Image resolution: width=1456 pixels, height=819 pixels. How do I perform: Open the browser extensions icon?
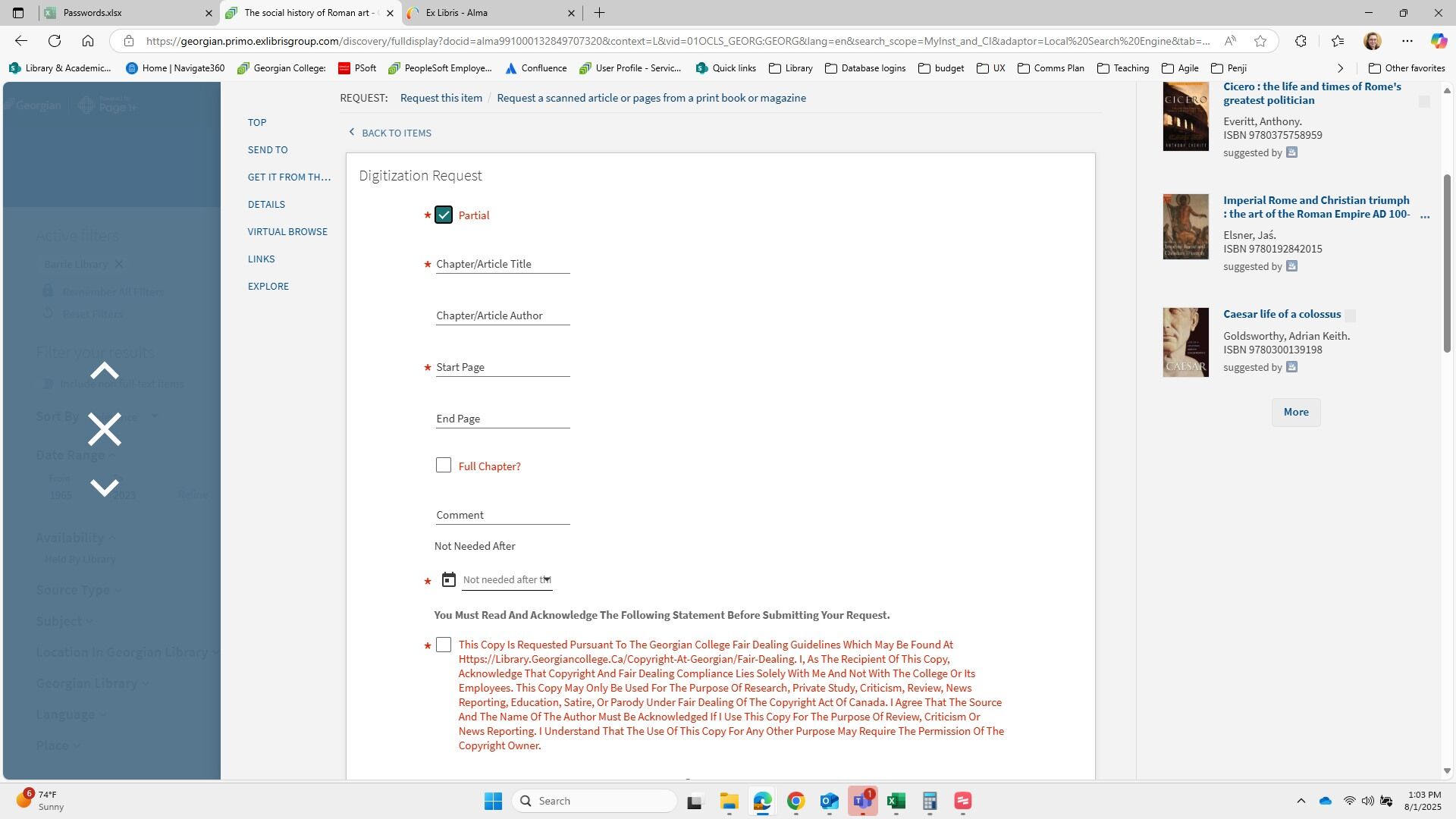click(1301, 41)
